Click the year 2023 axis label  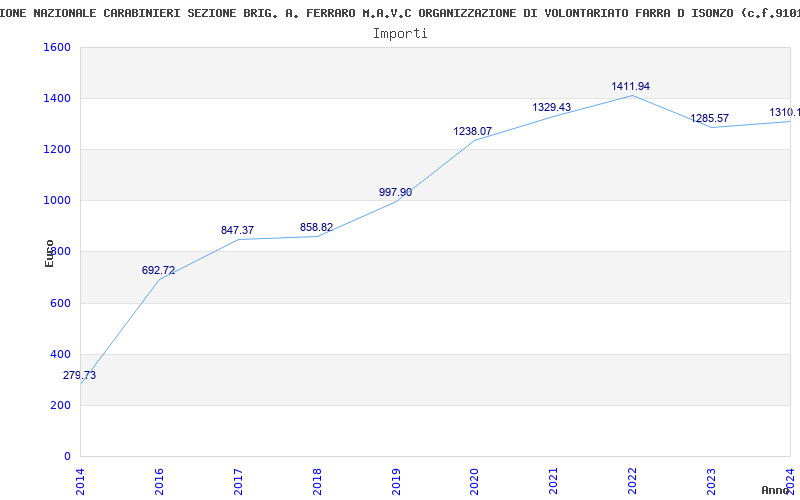coord(711,482)
